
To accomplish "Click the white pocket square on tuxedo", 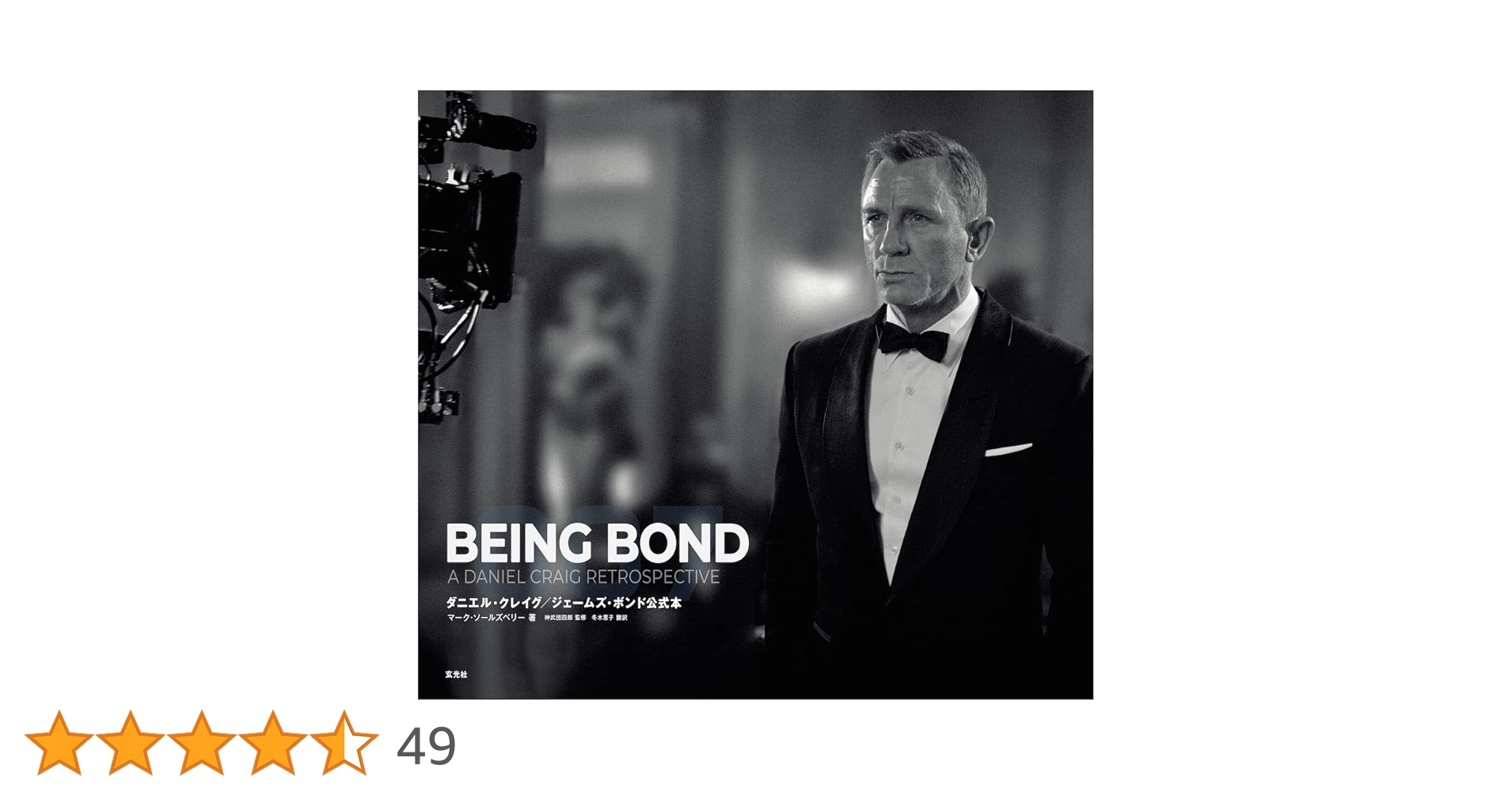I will tap(1008, 451).
